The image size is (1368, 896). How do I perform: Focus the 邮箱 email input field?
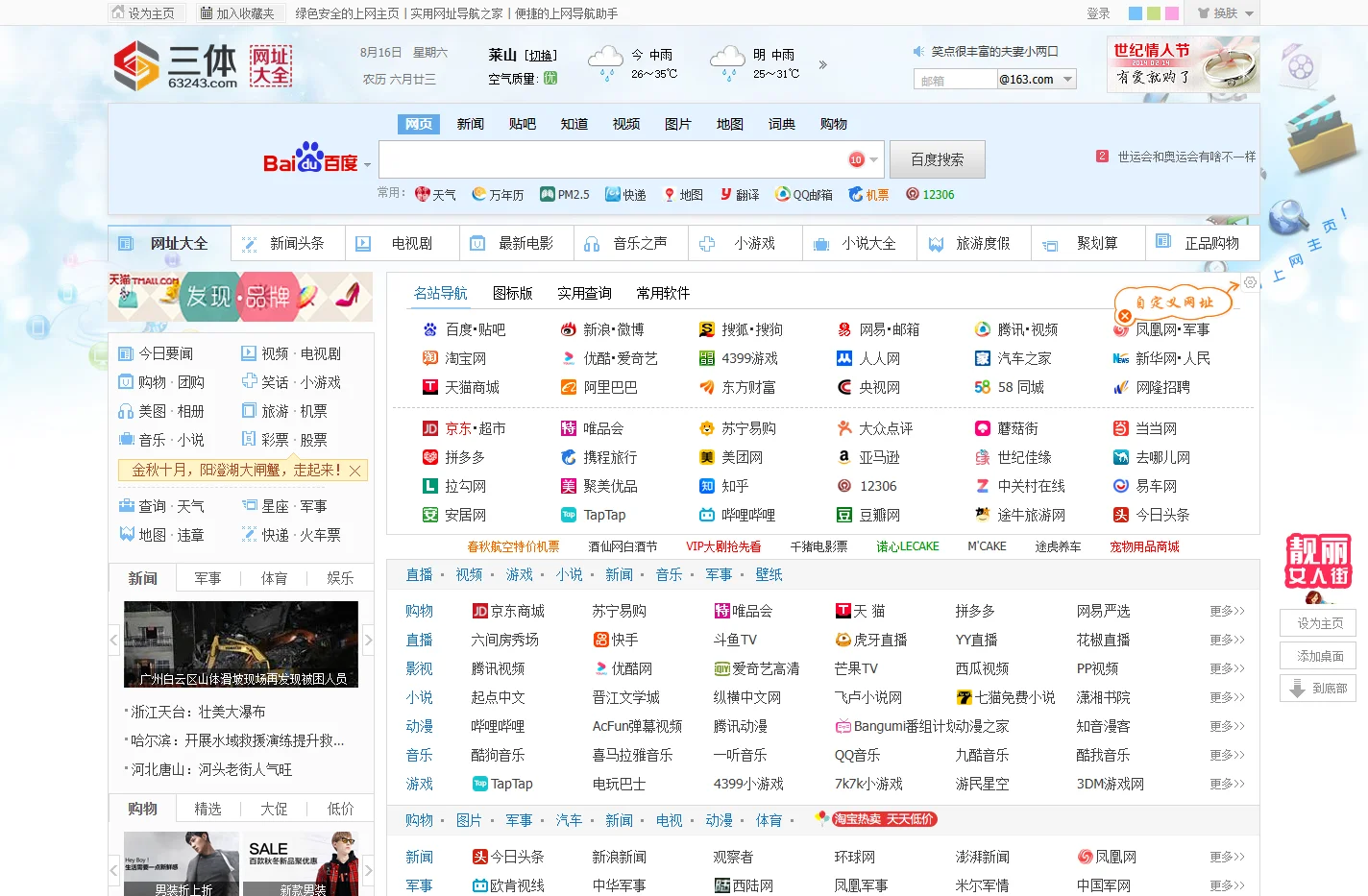click(x=956, y=80)
